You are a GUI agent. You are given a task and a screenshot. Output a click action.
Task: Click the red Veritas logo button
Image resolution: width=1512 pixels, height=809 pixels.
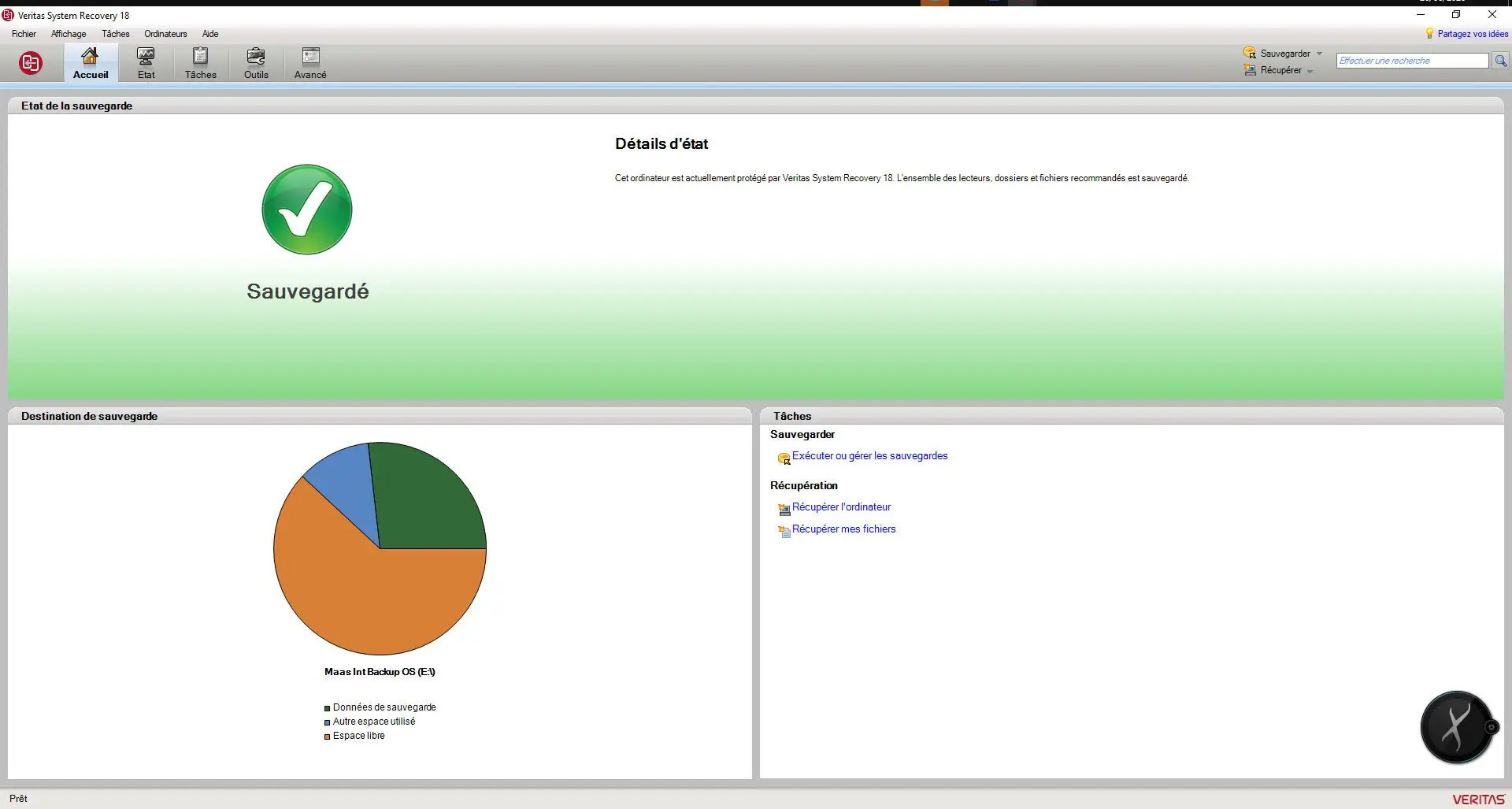pyautogui.click(x=31, y=63)
